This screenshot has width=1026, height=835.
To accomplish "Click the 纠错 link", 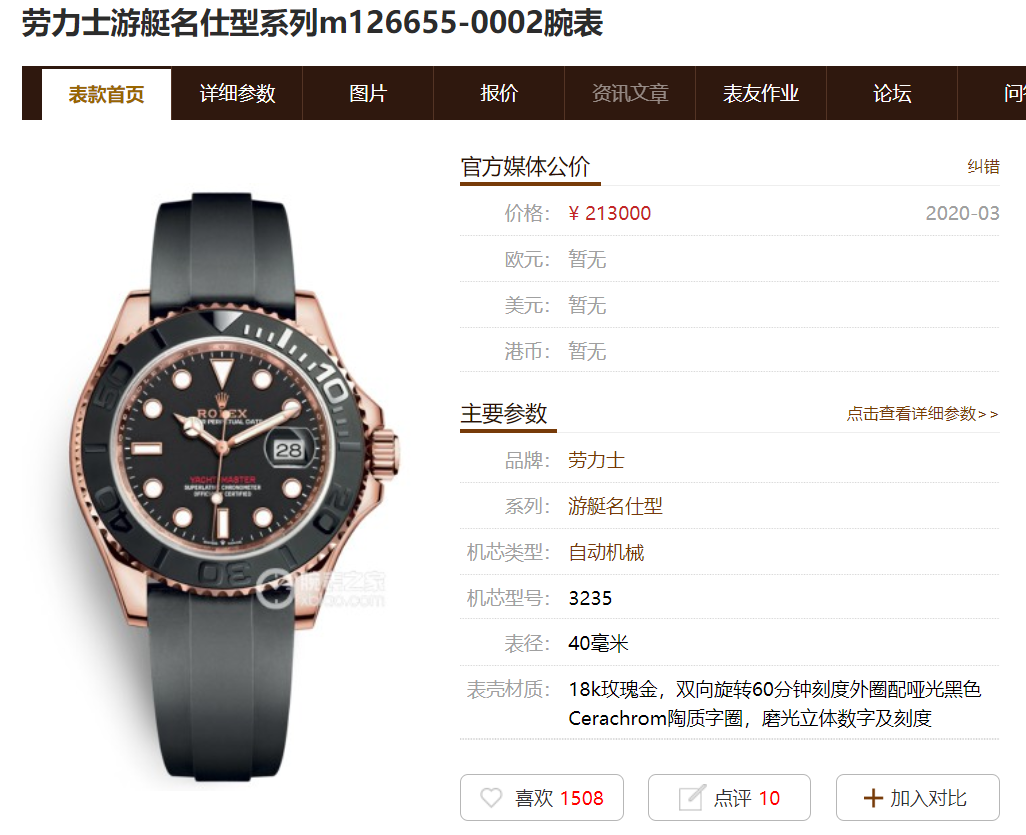I will click(983, 167).
